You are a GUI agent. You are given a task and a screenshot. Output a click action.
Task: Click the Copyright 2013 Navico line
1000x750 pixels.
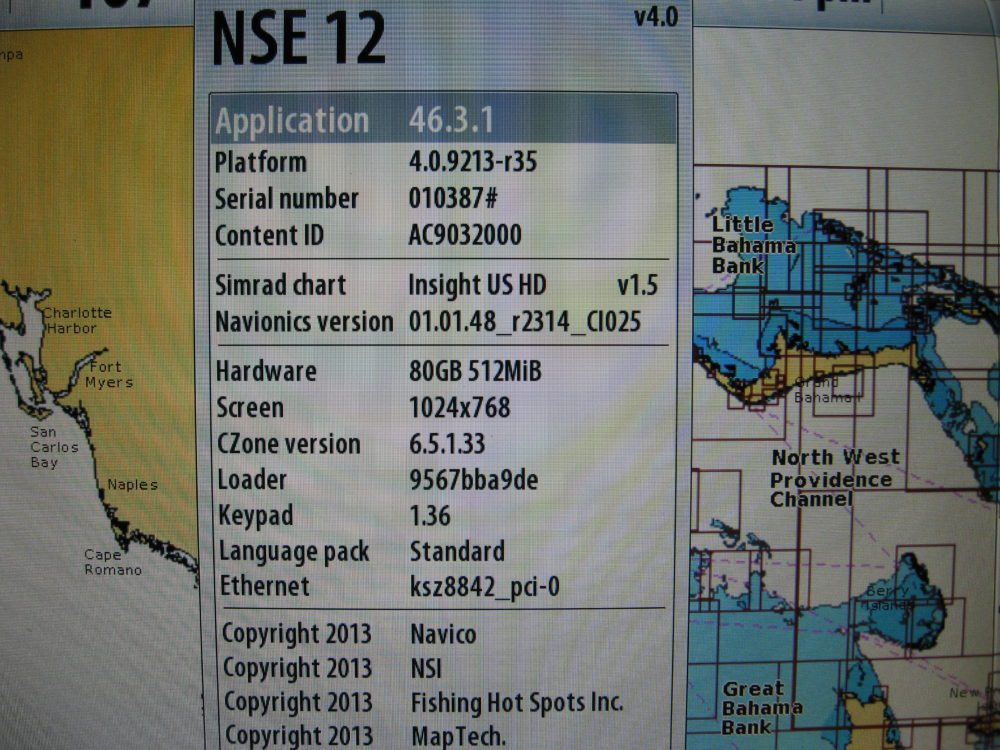point(349,634)
